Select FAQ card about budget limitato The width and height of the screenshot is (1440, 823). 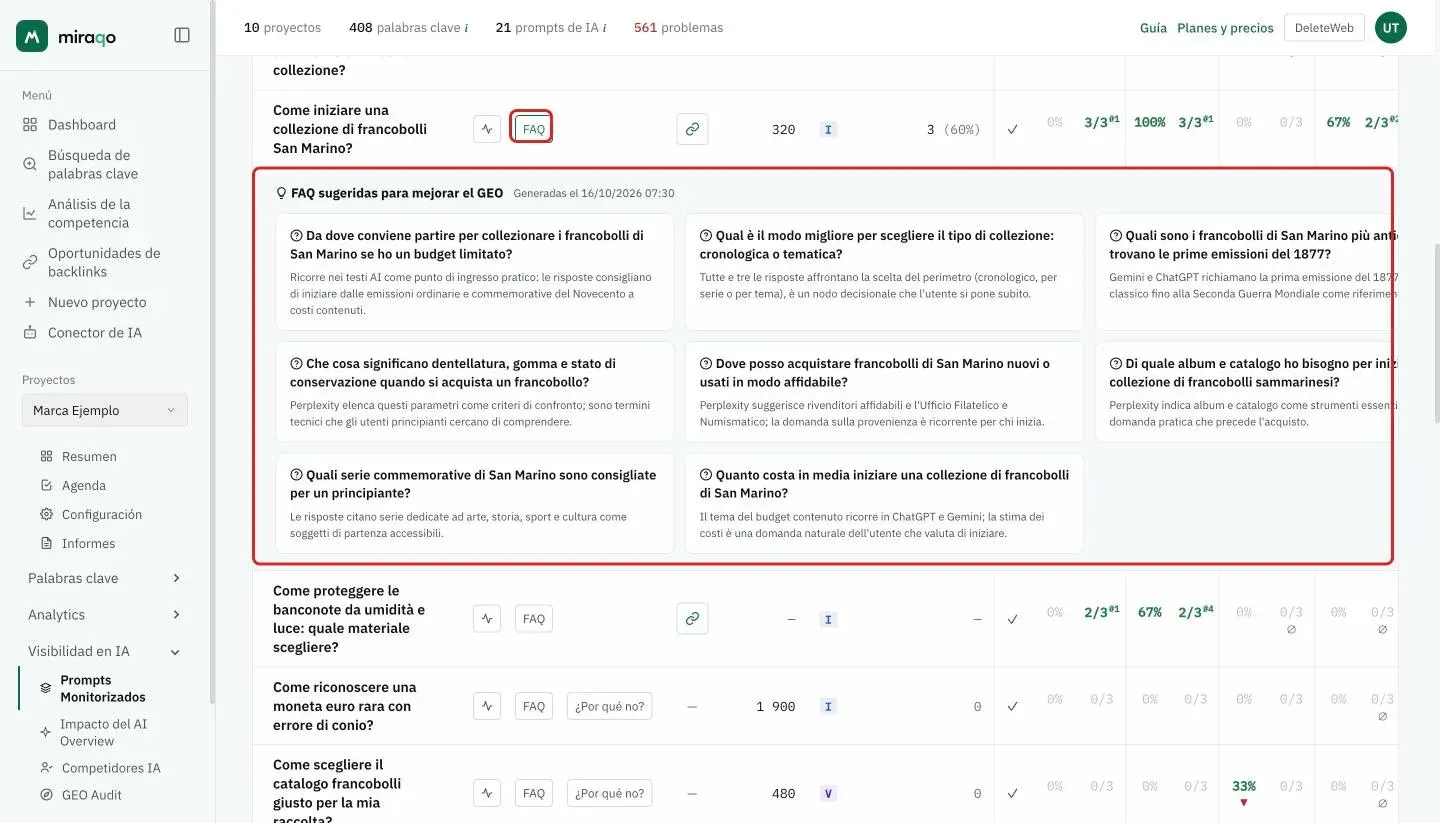pyautogui.click(x=475, y=272)
